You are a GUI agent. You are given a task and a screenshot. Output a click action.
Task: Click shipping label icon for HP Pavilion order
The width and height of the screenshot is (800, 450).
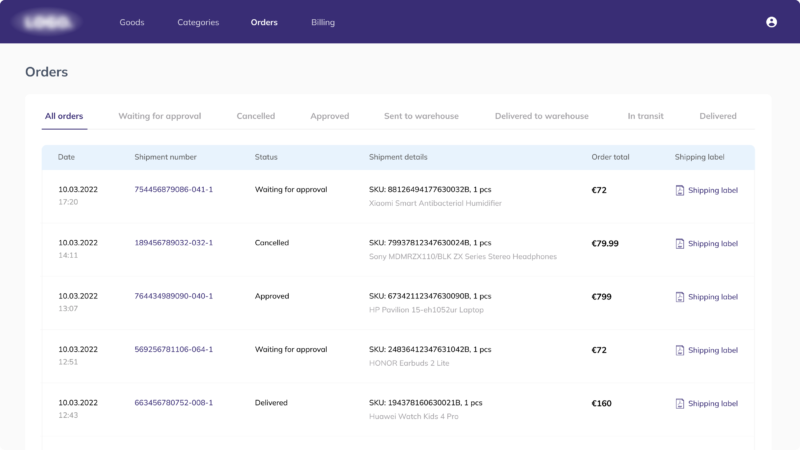[x=680, y=297]
